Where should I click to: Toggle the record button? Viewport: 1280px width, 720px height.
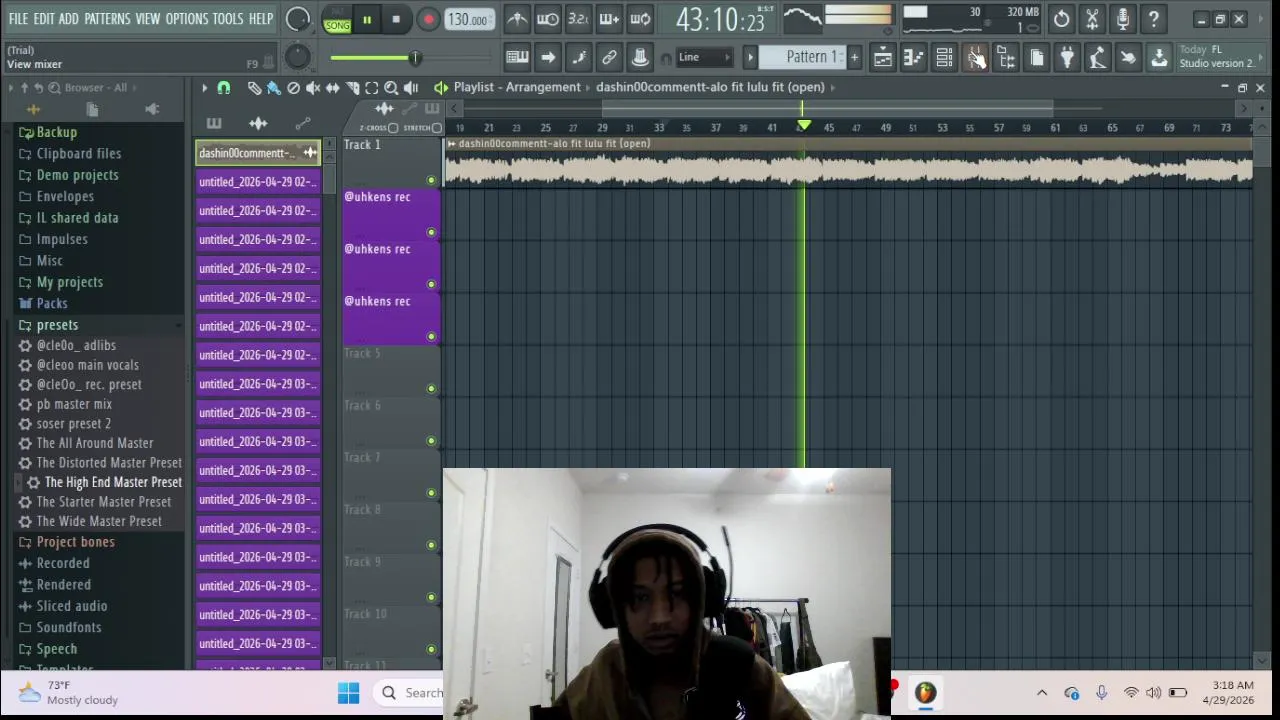pos(428,19)
